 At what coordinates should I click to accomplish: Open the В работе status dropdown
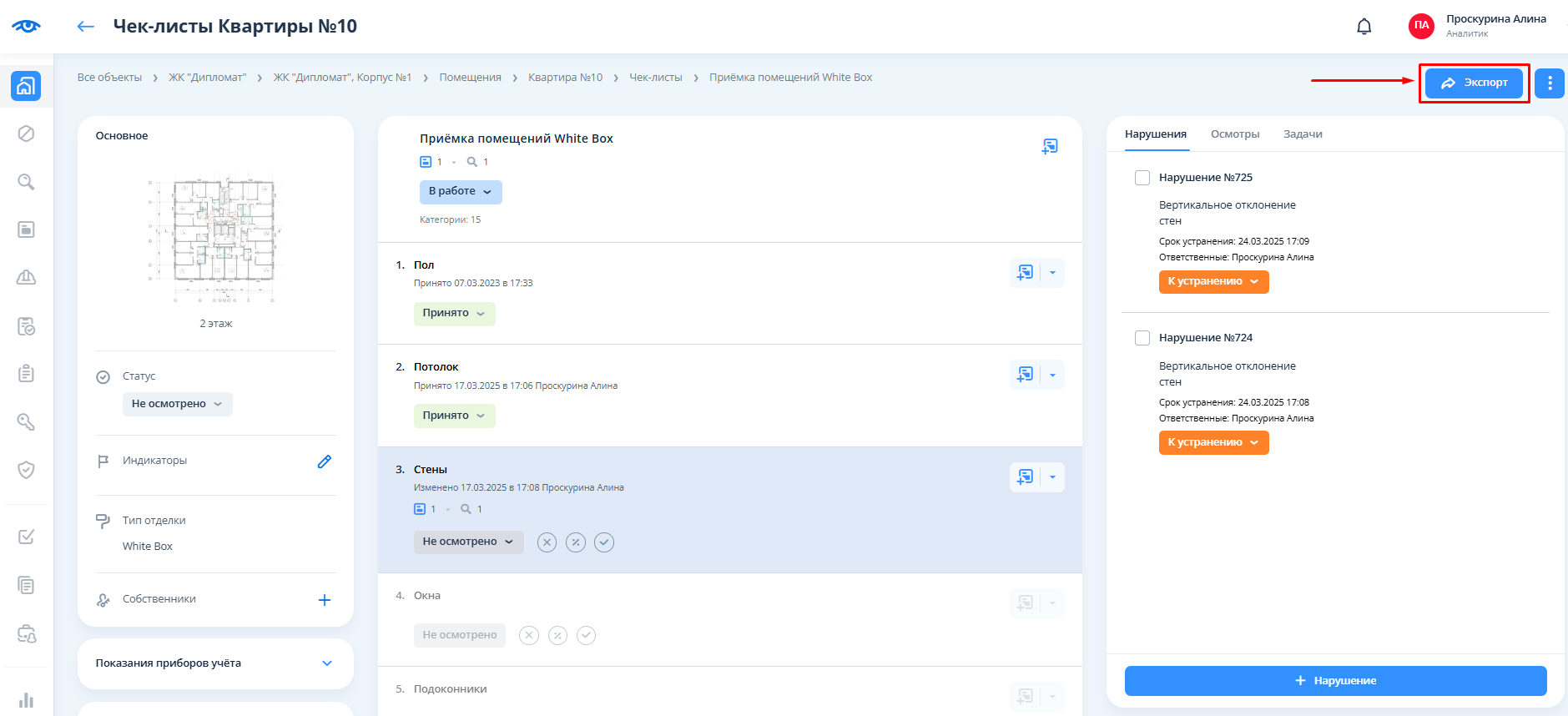click(x=460, y=192)
